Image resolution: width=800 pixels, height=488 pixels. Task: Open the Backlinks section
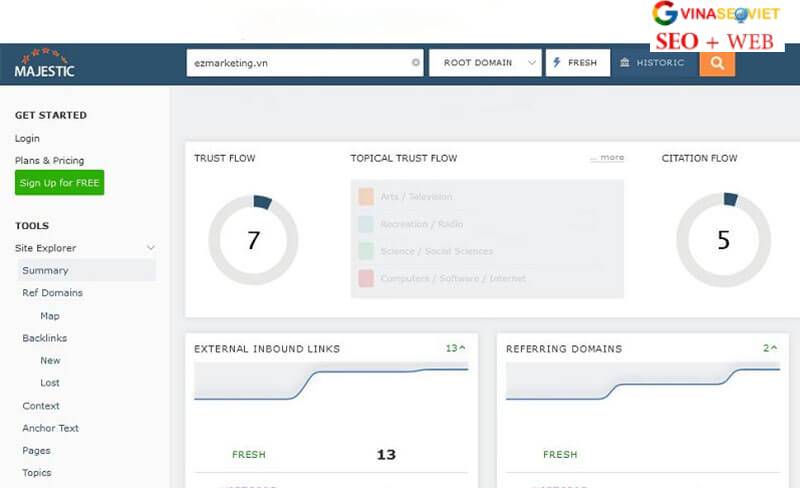point(44,338)
